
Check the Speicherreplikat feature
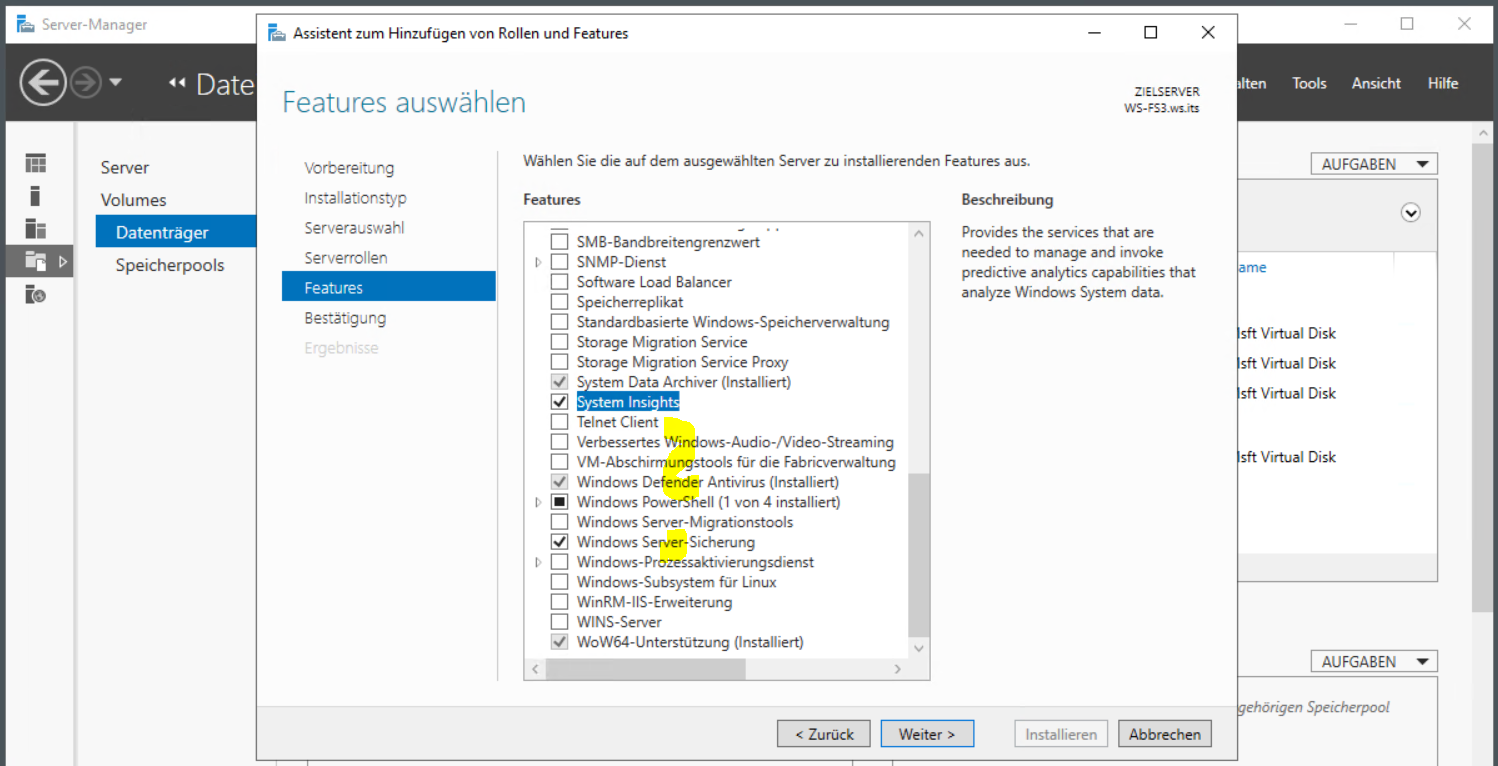[x=559, y=302]
